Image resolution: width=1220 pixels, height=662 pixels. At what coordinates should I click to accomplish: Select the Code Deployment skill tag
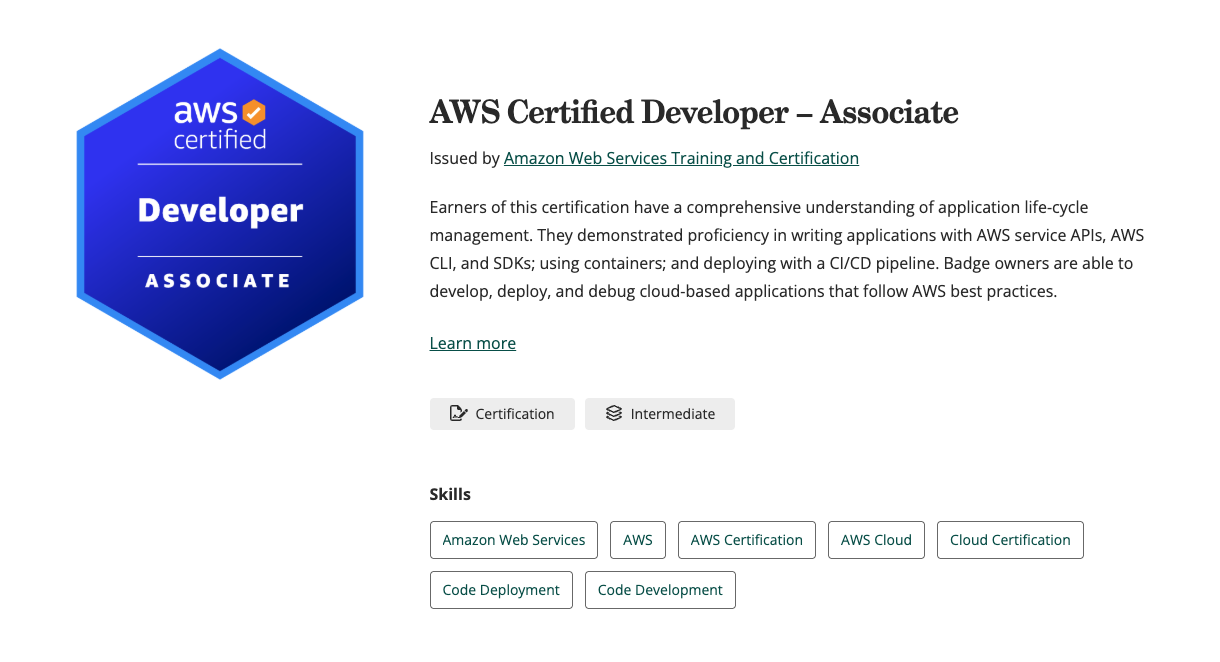[501, 590]
